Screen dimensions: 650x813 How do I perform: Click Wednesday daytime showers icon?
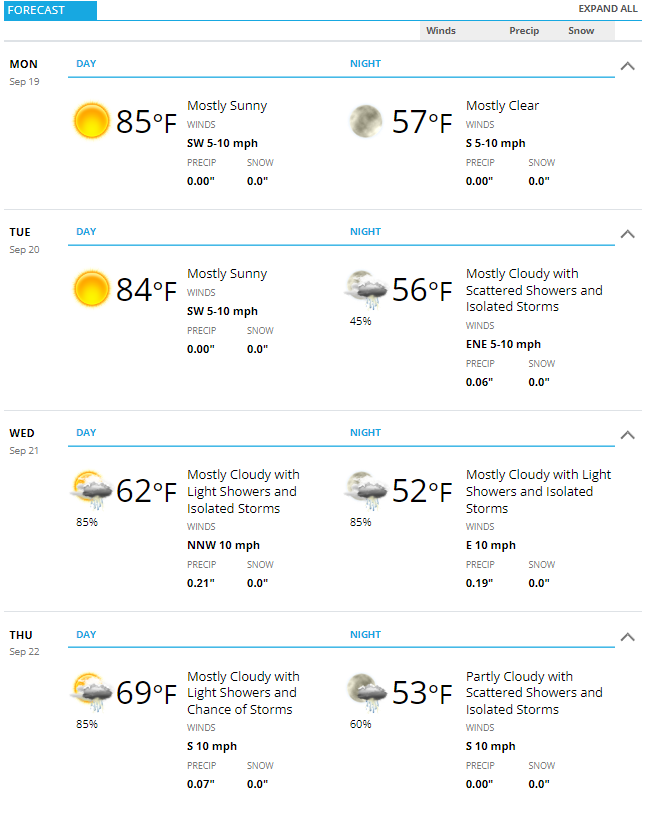(91, 490)
